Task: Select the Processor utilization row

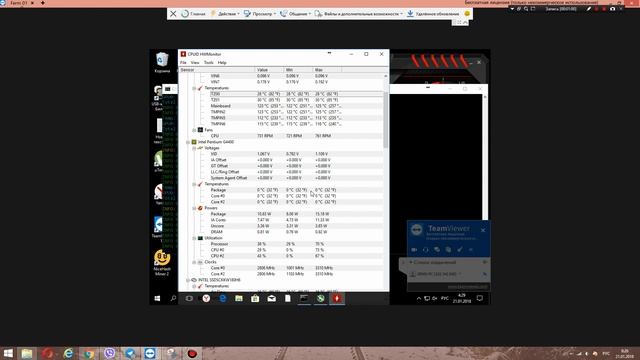Action: [282, 244]
